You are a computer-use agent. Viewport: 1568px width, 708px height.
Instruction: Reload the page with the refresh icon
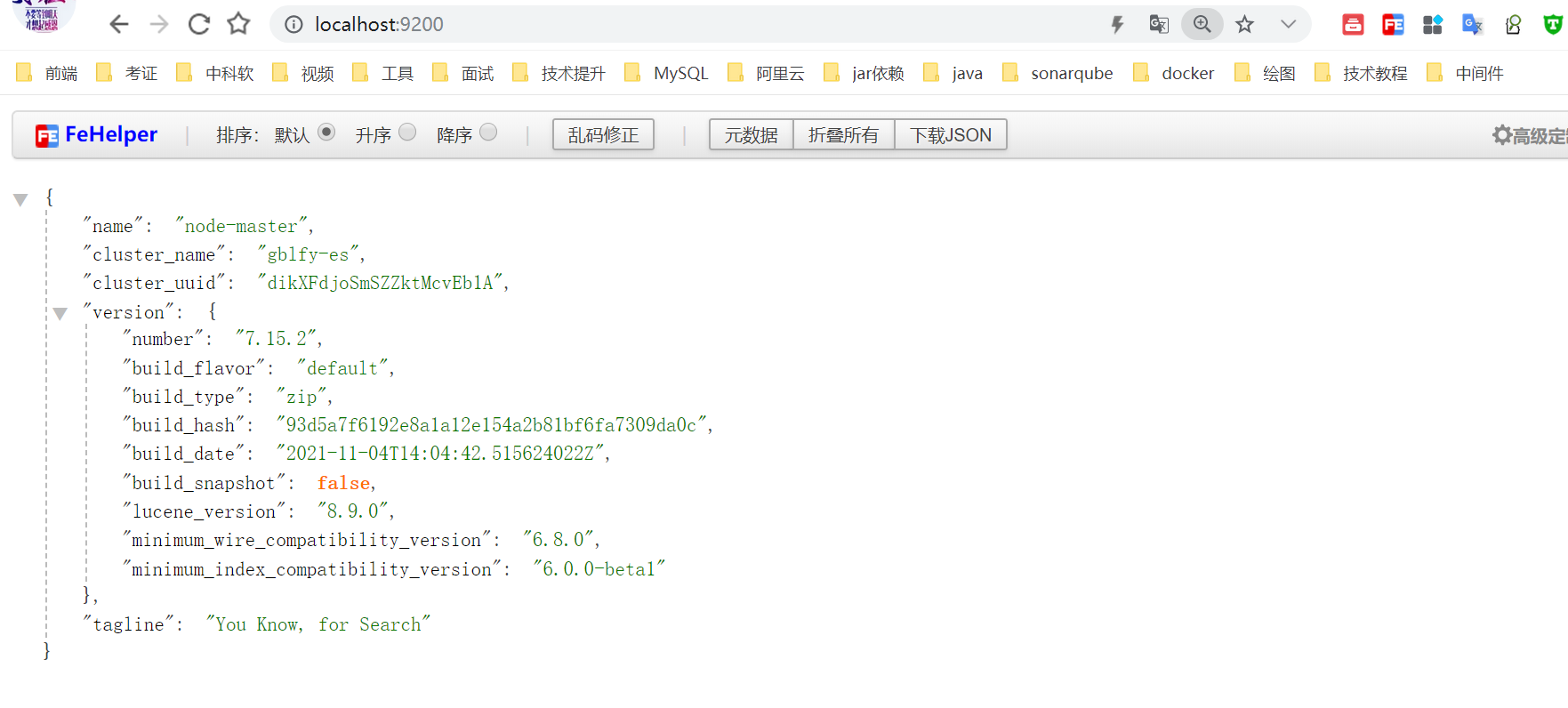199,24
